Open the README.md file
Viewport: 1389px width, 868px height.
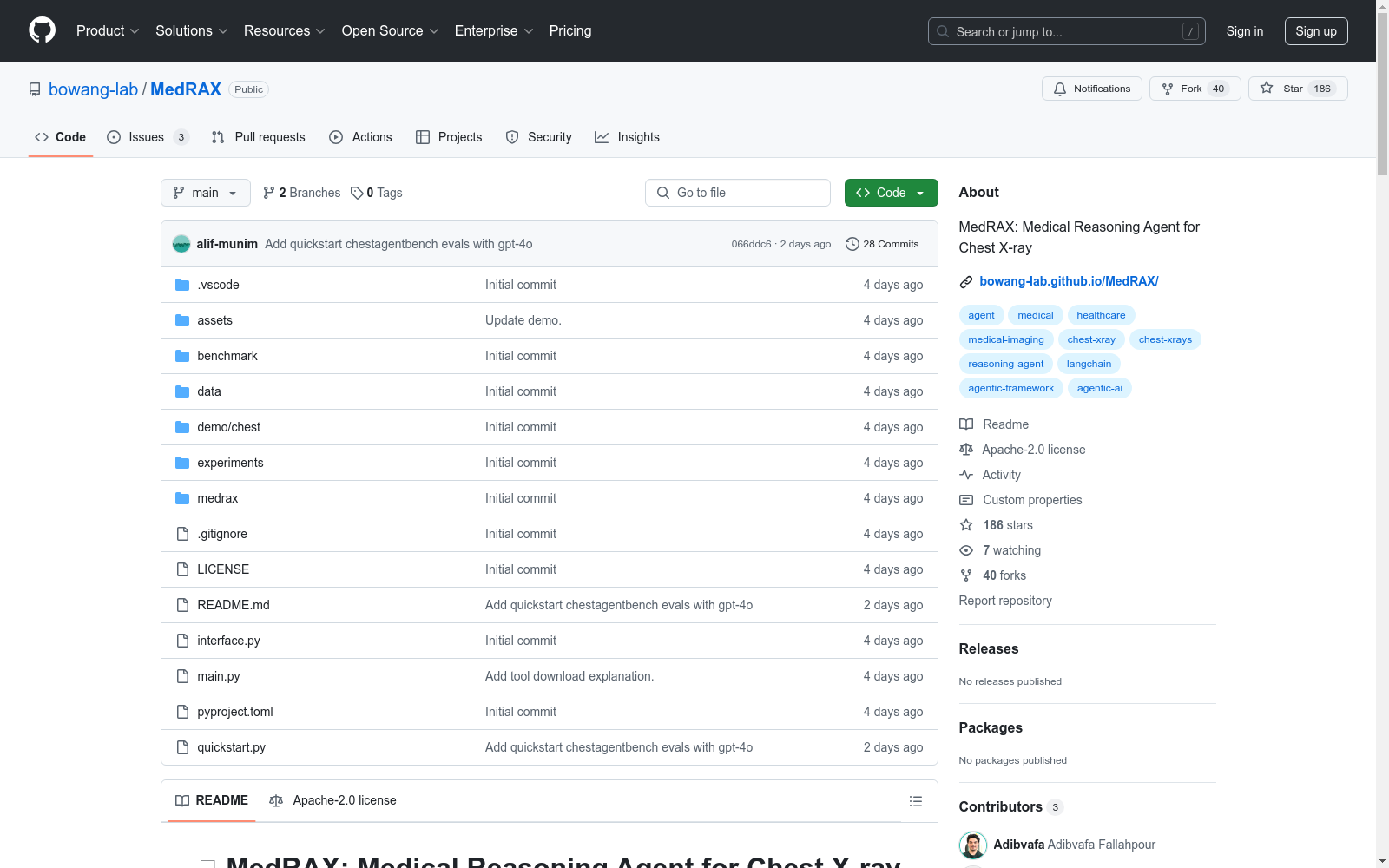pos(234,605)
